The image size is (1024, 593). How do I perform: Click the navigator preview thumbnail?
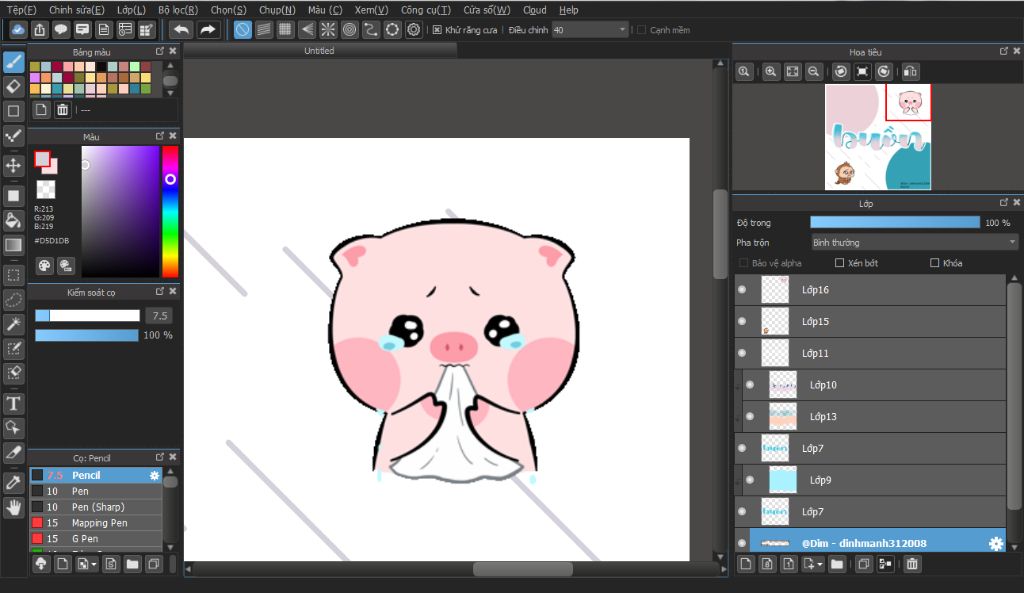point(878,136)
